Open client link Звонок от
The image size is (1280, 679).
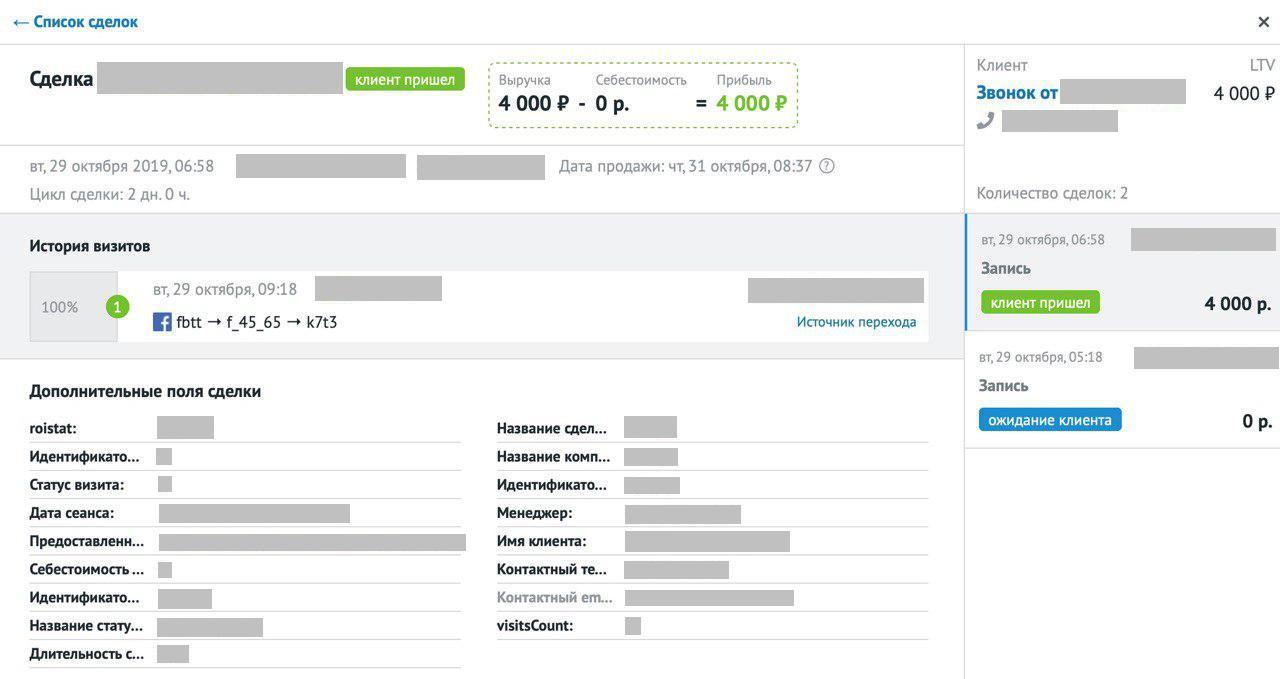(x=1017, y=93)
